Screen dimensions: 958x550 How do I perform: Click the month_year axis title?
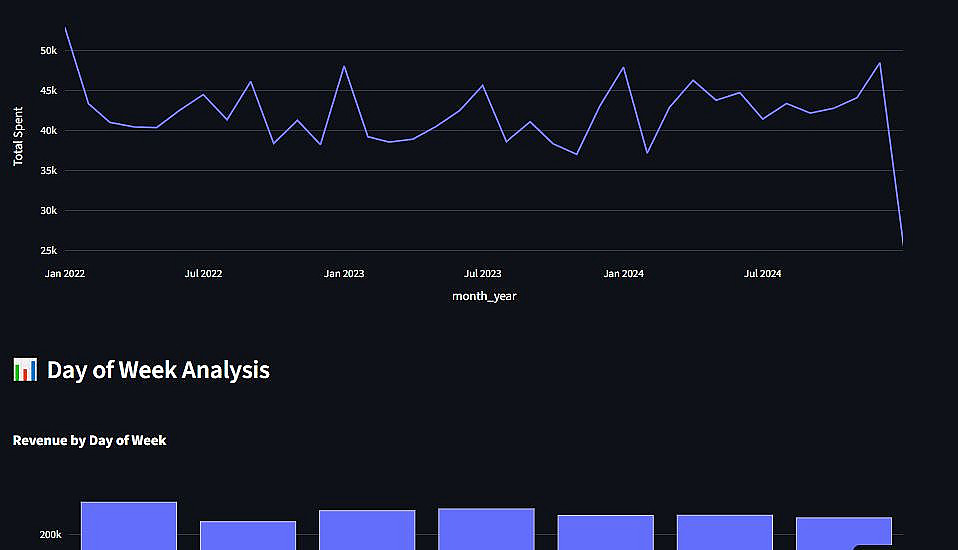[x=484, y=296]
